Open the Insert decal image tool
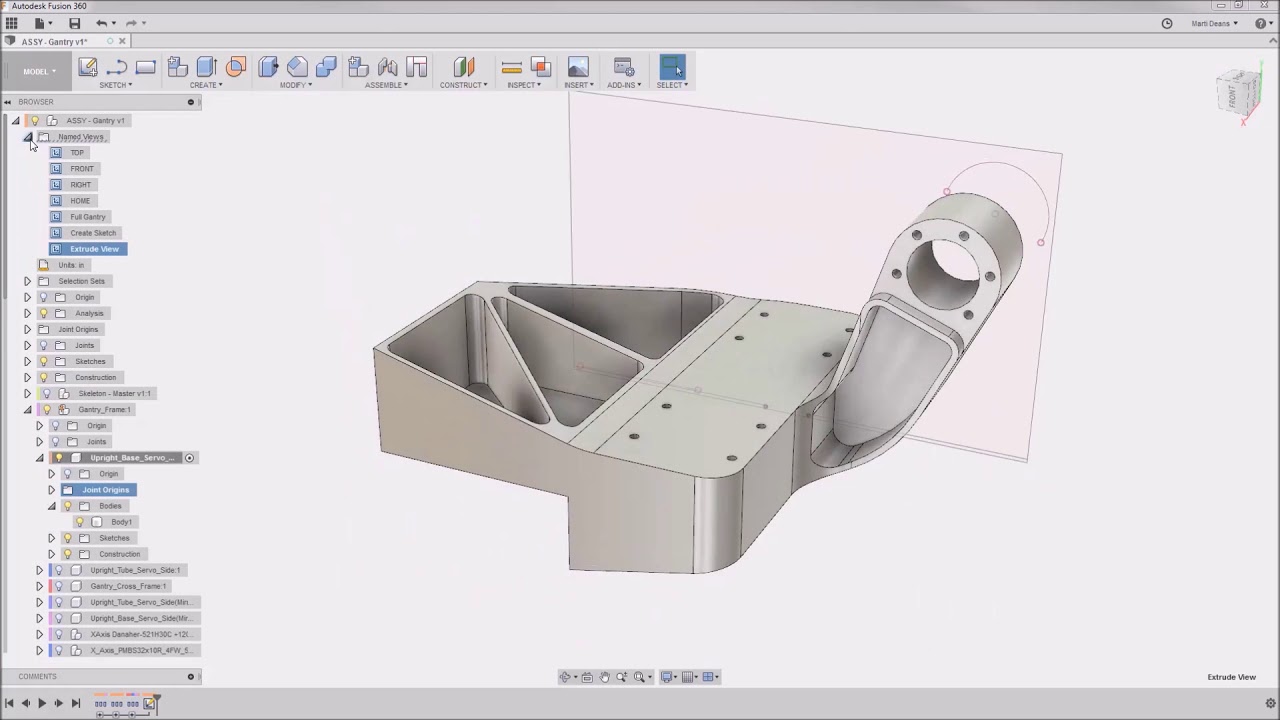1280x720 pixels. coord(578,67)
